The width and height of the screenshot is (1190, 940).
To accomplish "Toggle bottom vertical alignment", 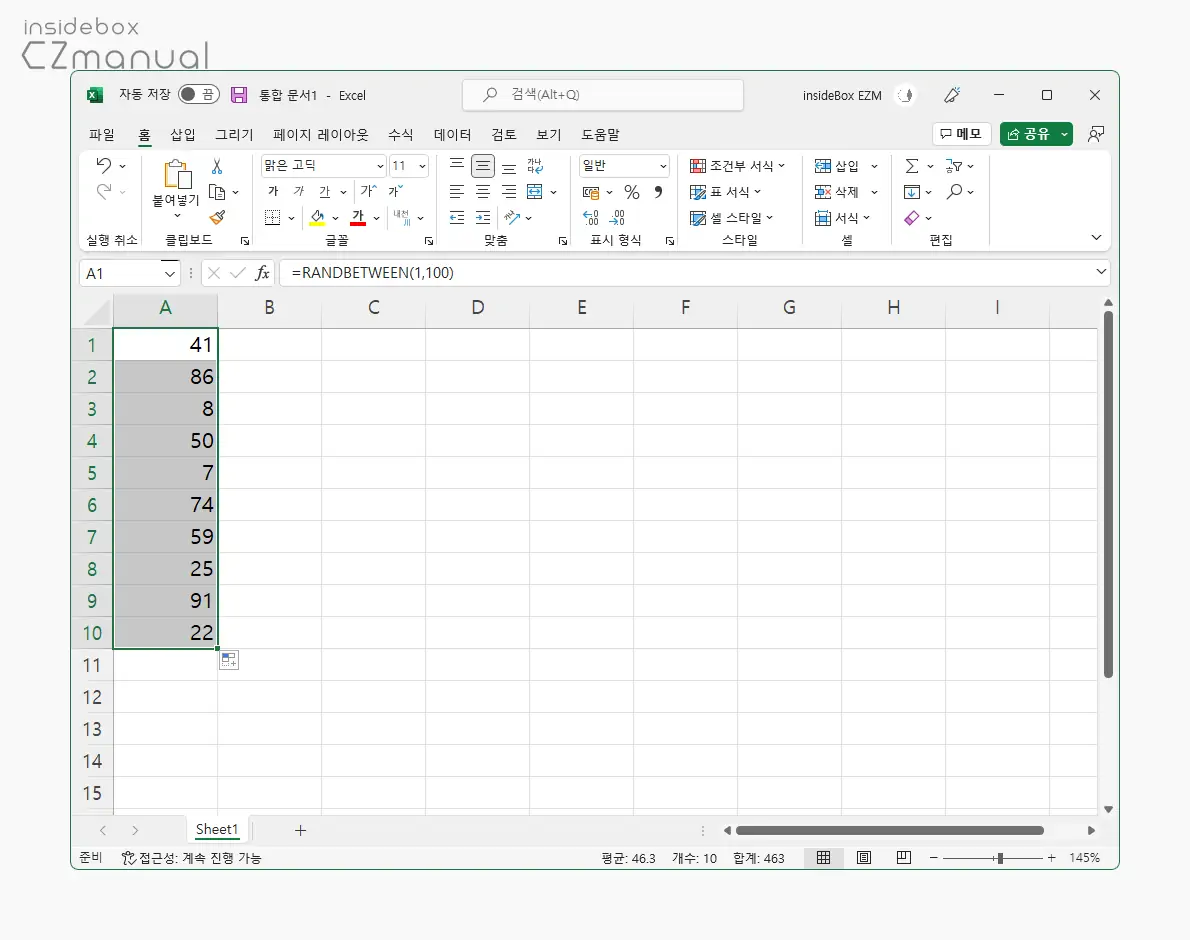I will click(509, 168).
